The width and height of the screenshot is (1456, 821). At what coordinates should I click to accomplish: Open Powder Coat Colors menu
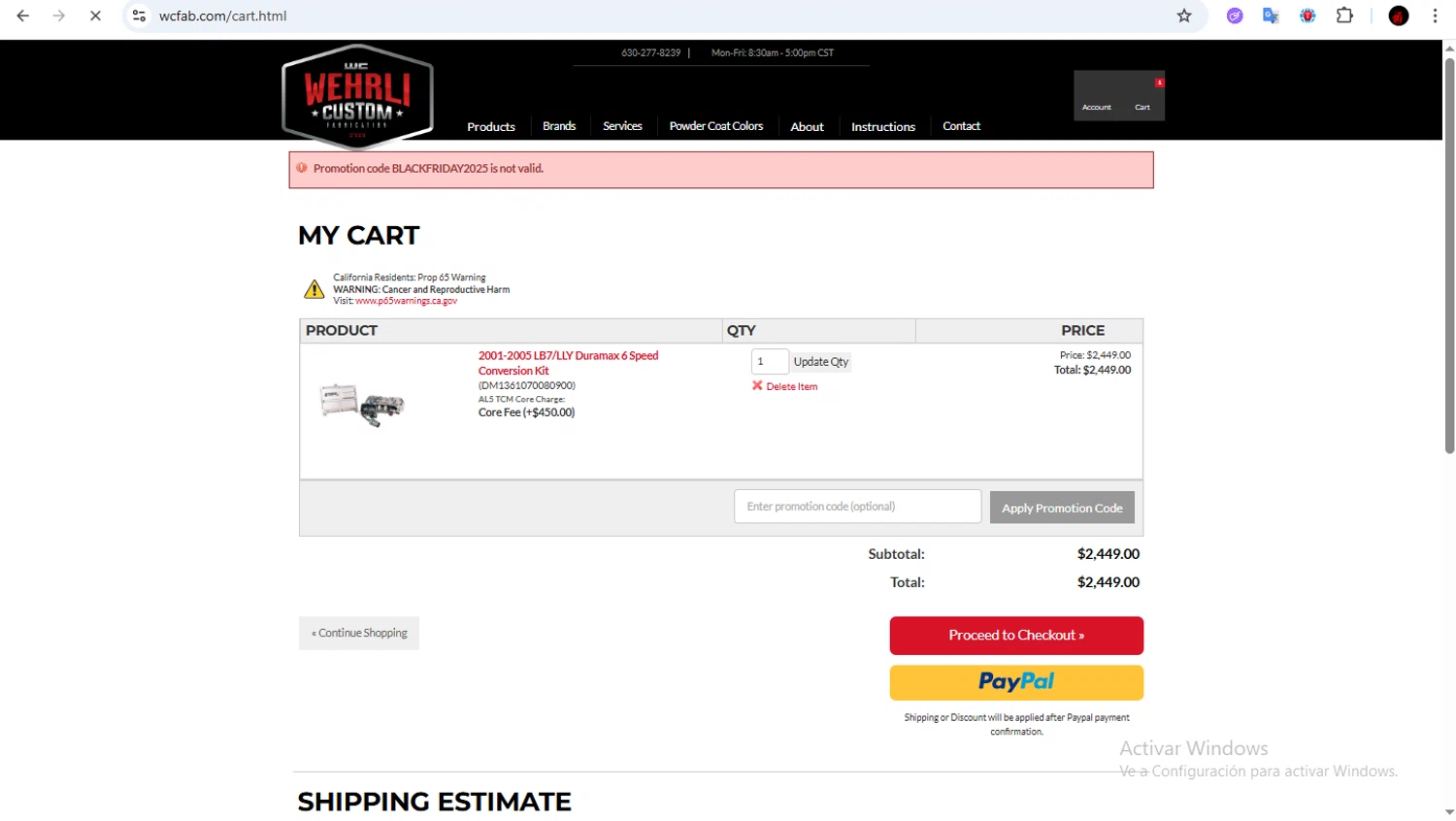(x=716, y=126)
